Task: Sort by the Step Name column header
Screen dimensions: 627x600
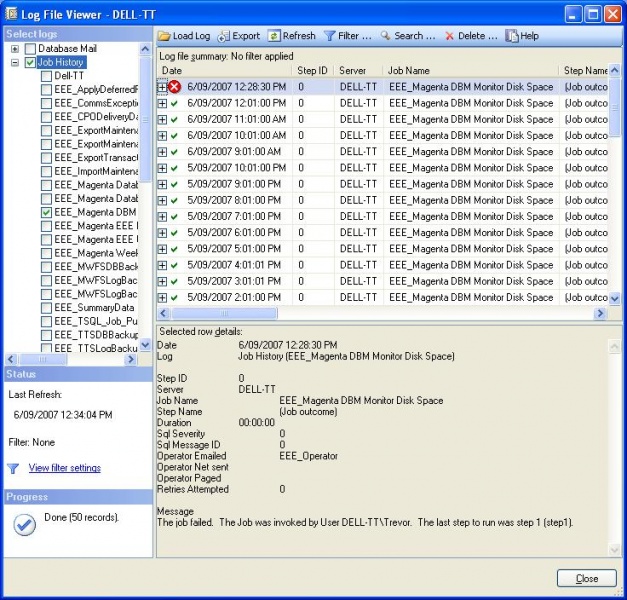Action: point(584,71)
